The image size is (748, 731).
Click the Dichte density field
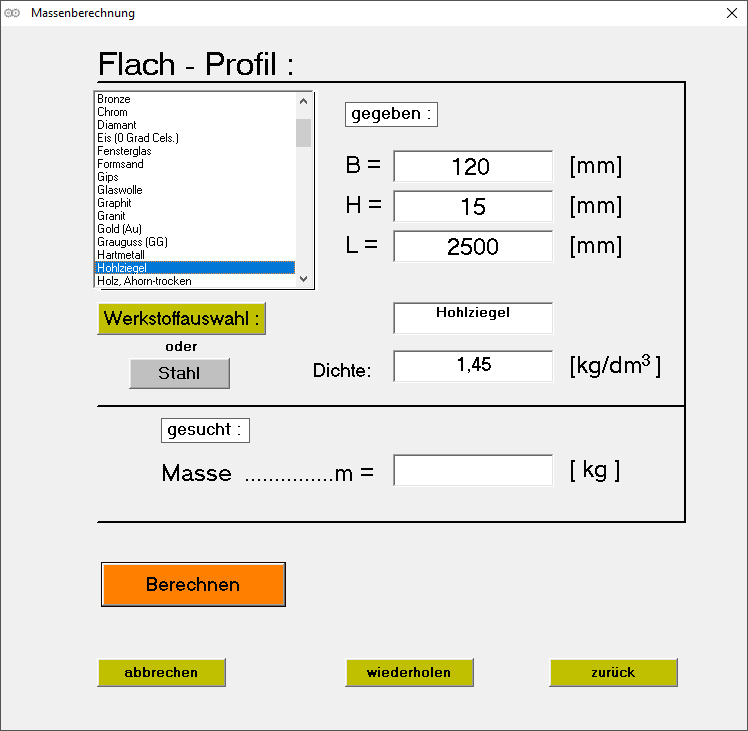(x=472, y=366)
